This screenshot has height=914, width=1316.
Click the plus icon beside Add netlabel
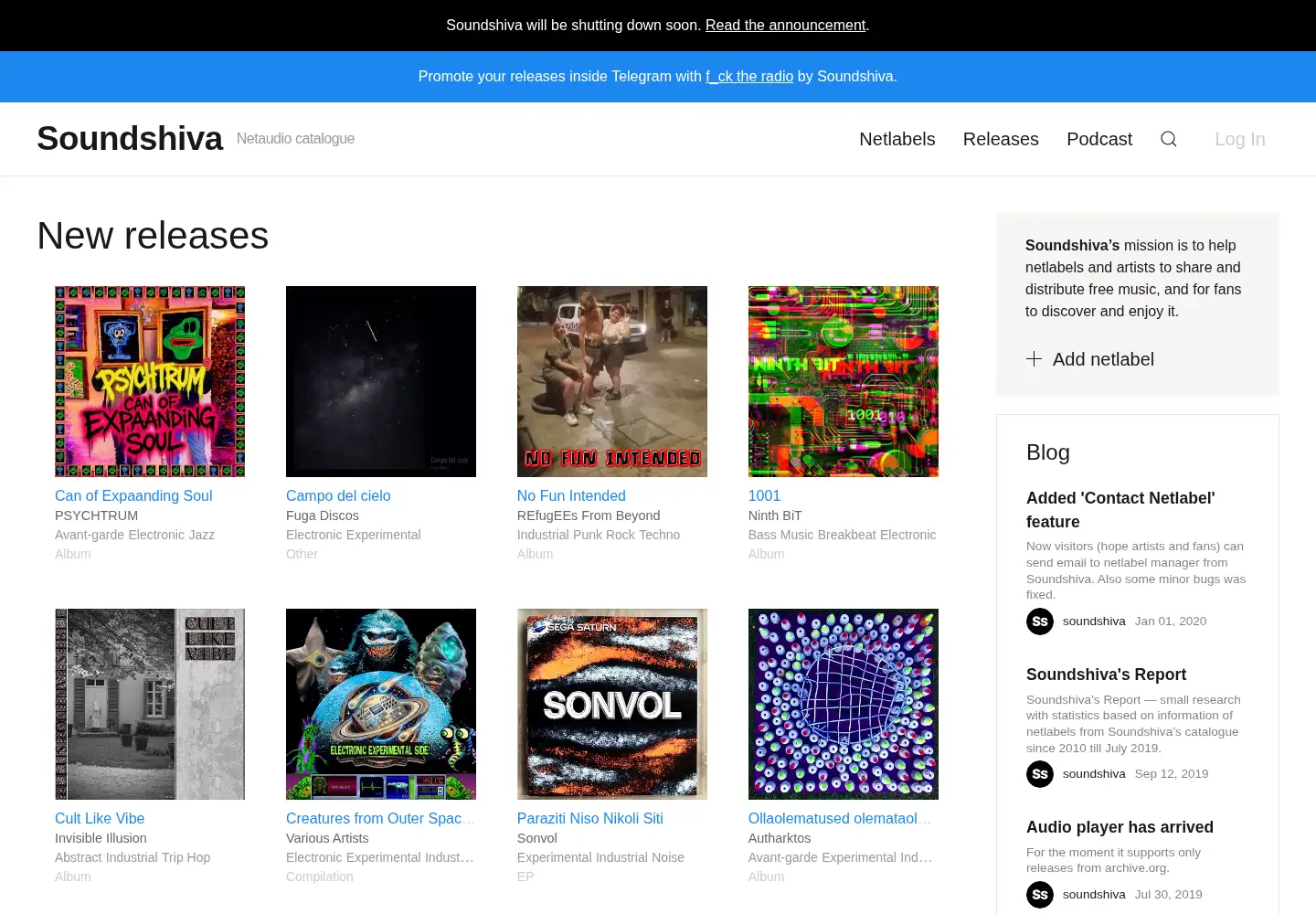pyautogui.click(x=1034, y=359)
